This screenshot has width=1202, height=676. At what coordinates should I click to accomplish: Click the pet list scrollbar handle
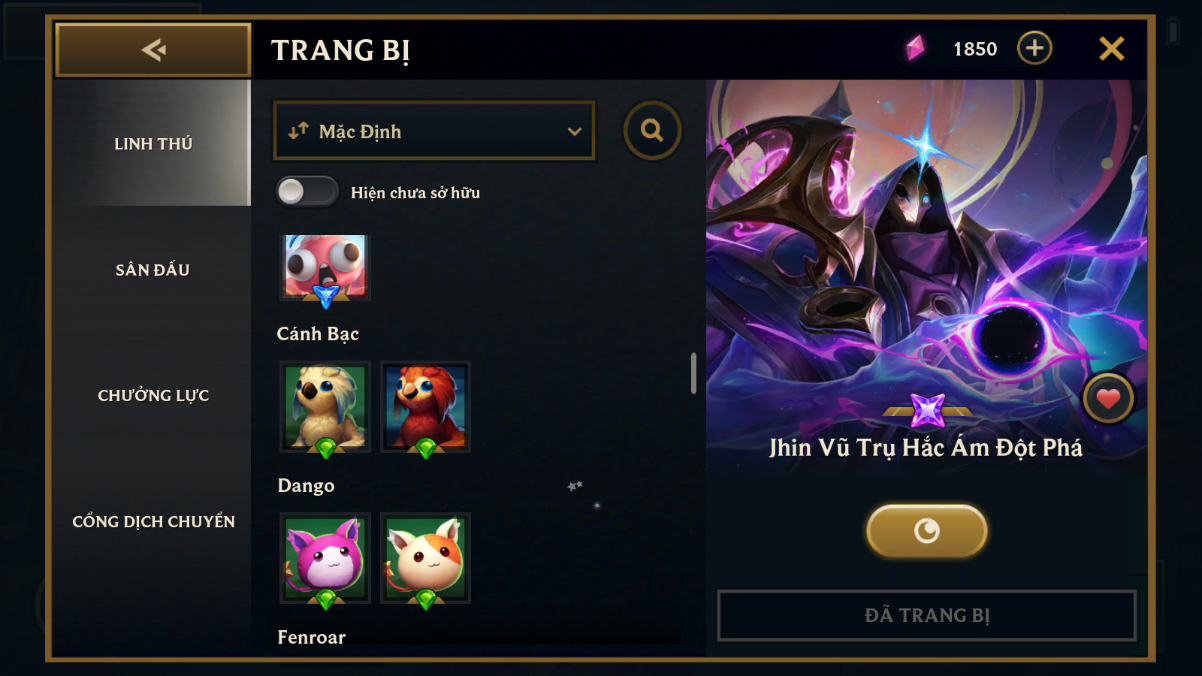(693, 373)
